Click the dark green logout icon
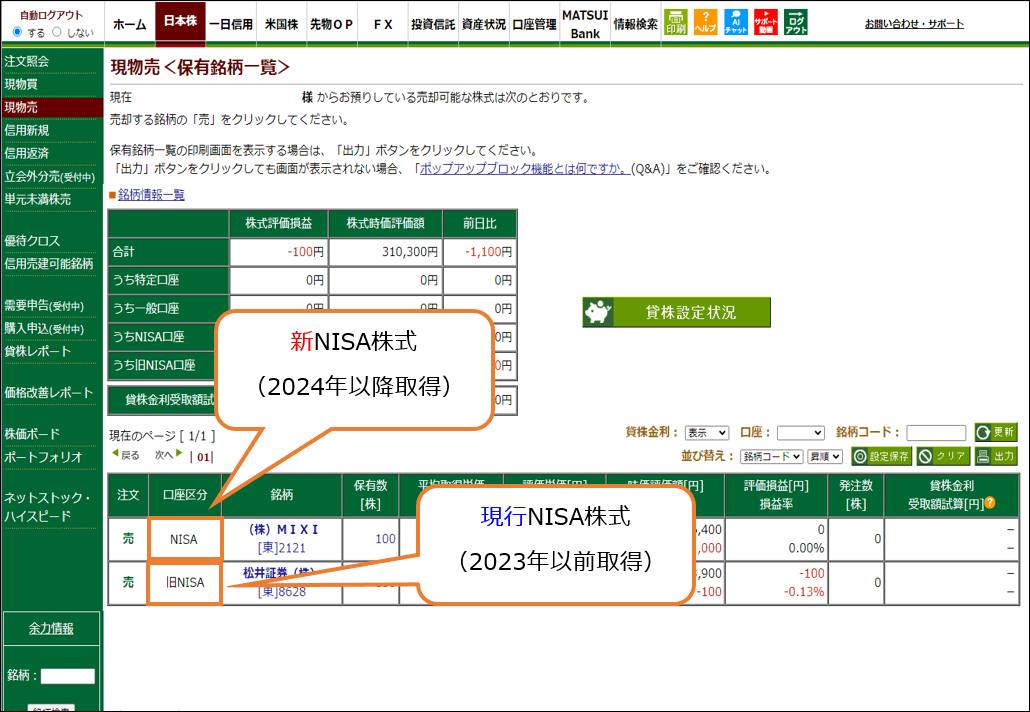The height and width of the screenshot is (712, 1030). click(x=795, y=22)
